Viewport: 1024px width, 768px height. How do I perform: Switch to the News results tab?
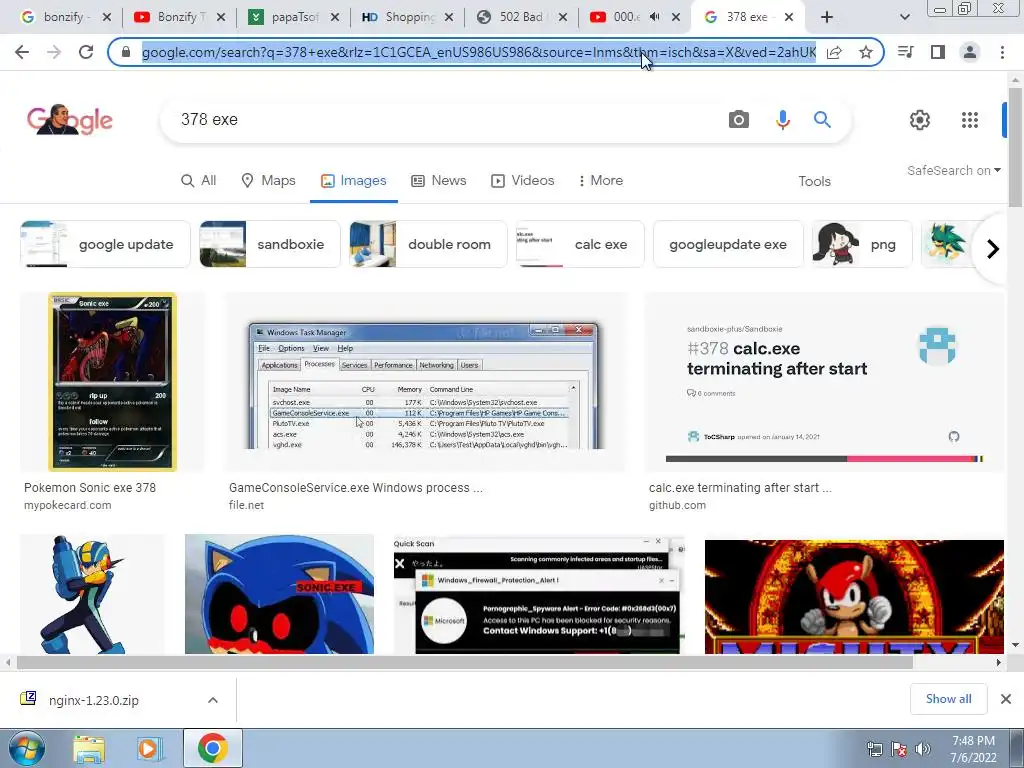[438, 180]
